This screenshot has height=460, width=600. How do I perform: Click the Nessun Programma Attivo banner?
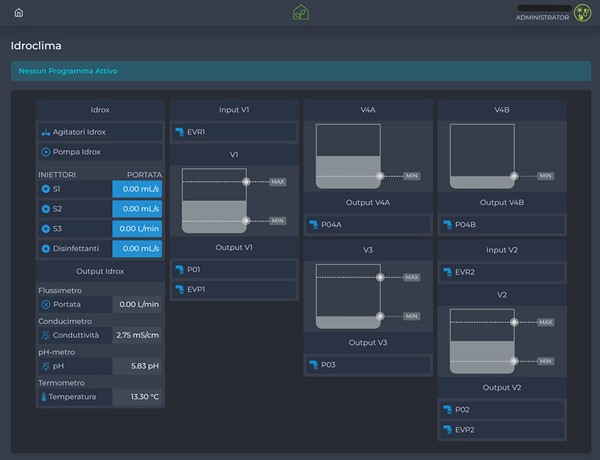tap(300, 72)
